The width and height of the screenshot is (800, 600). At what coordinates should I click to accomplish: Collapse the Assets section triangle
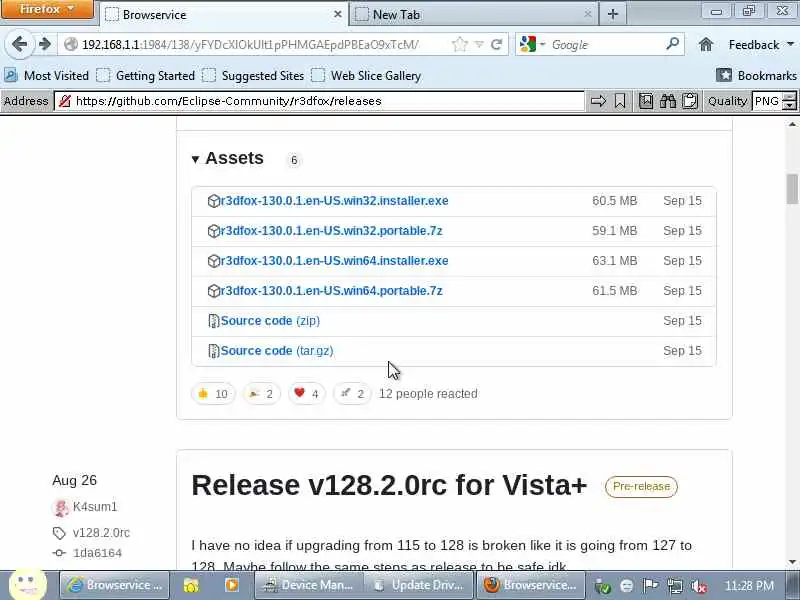coord(195,160)
